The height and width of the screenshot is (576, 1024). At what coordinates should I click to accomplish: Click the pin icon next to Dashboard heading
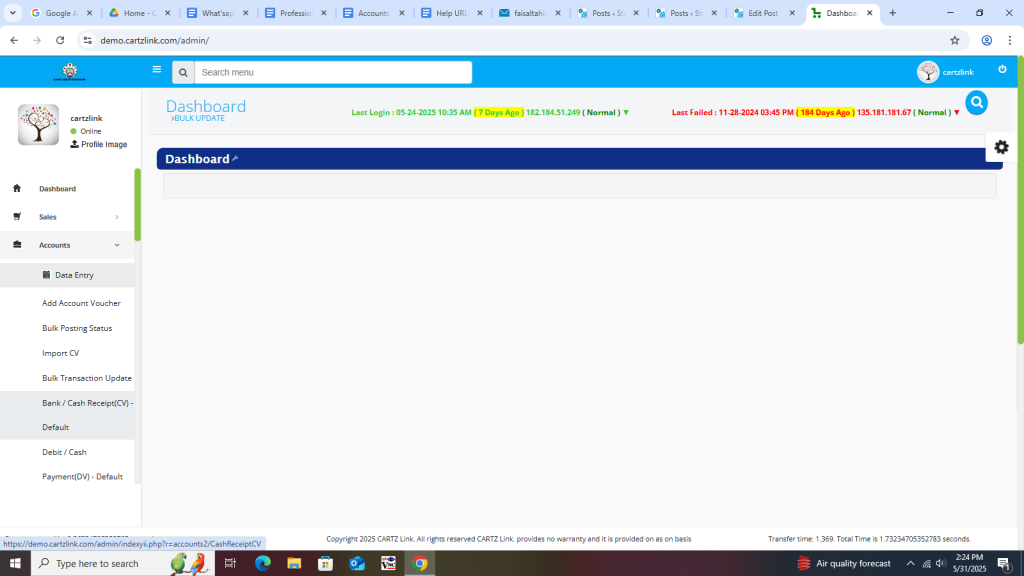click(x=235, y=159)
